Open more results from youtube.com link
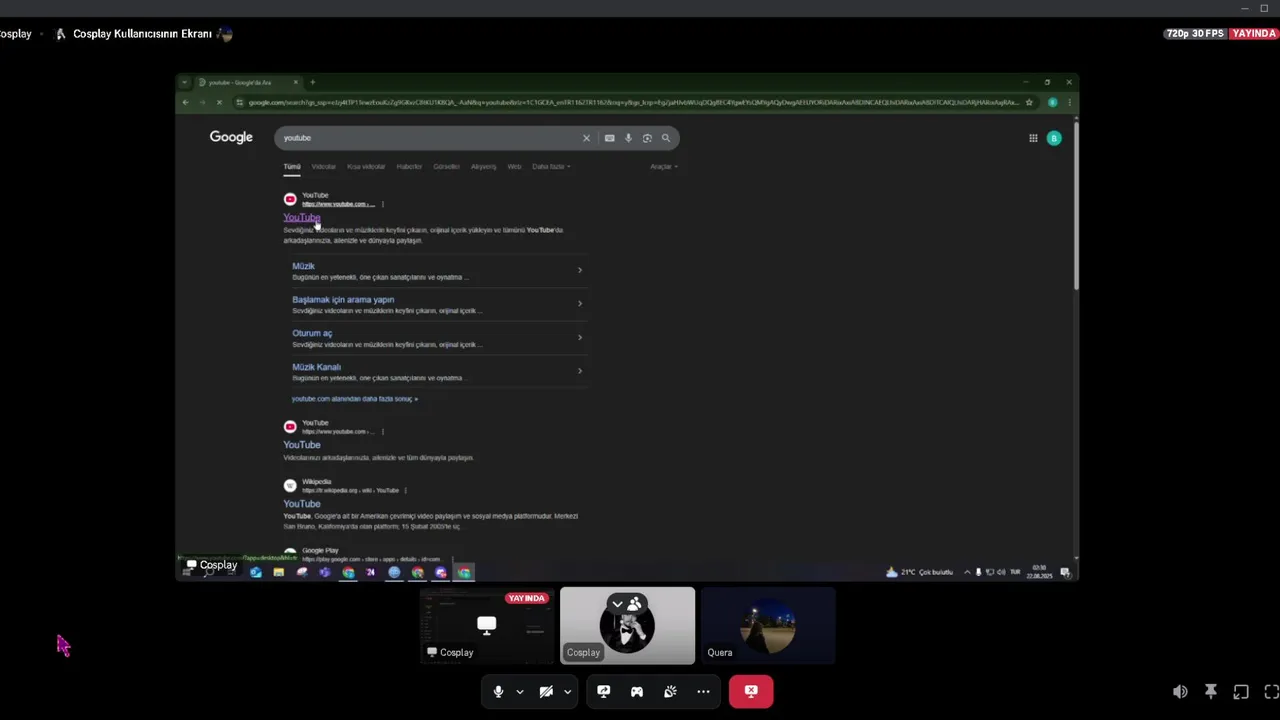Viewport: 1280px width, 720px height. [355, 399]
